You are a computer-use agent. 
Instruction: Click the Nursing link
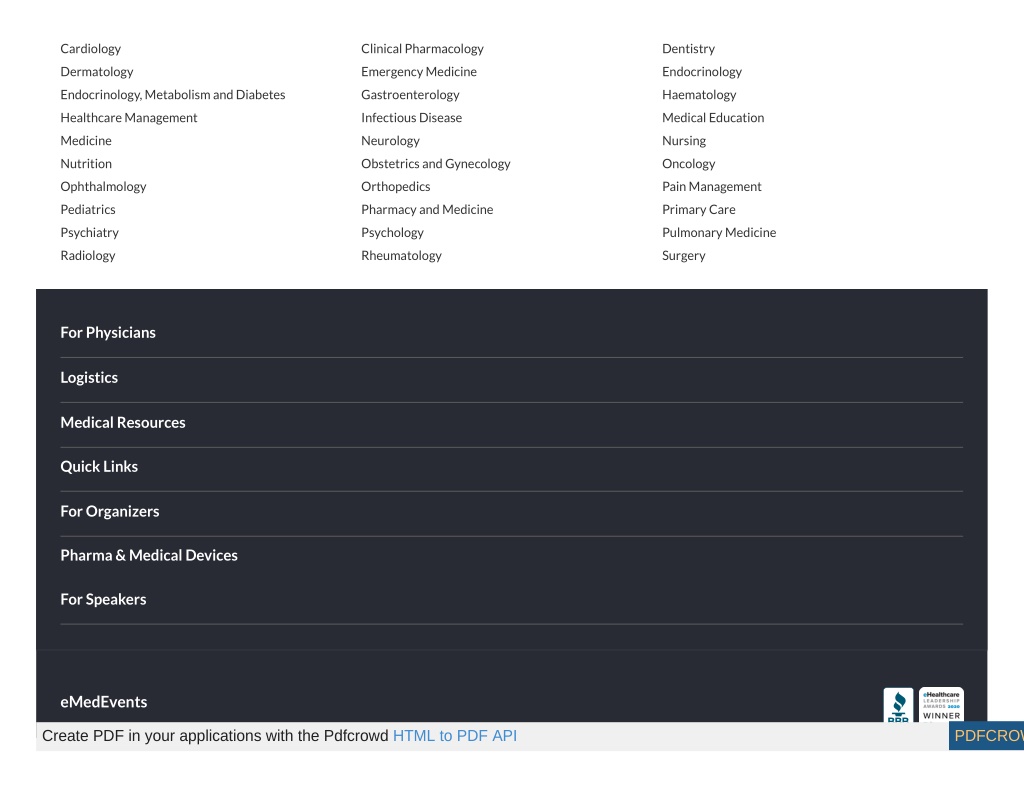(x=684, y=140)
